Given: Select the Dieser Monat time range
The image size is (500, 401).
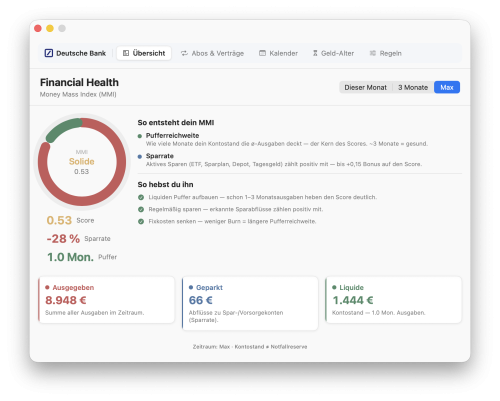Looking at the screenshot, I should click(366, 87).
